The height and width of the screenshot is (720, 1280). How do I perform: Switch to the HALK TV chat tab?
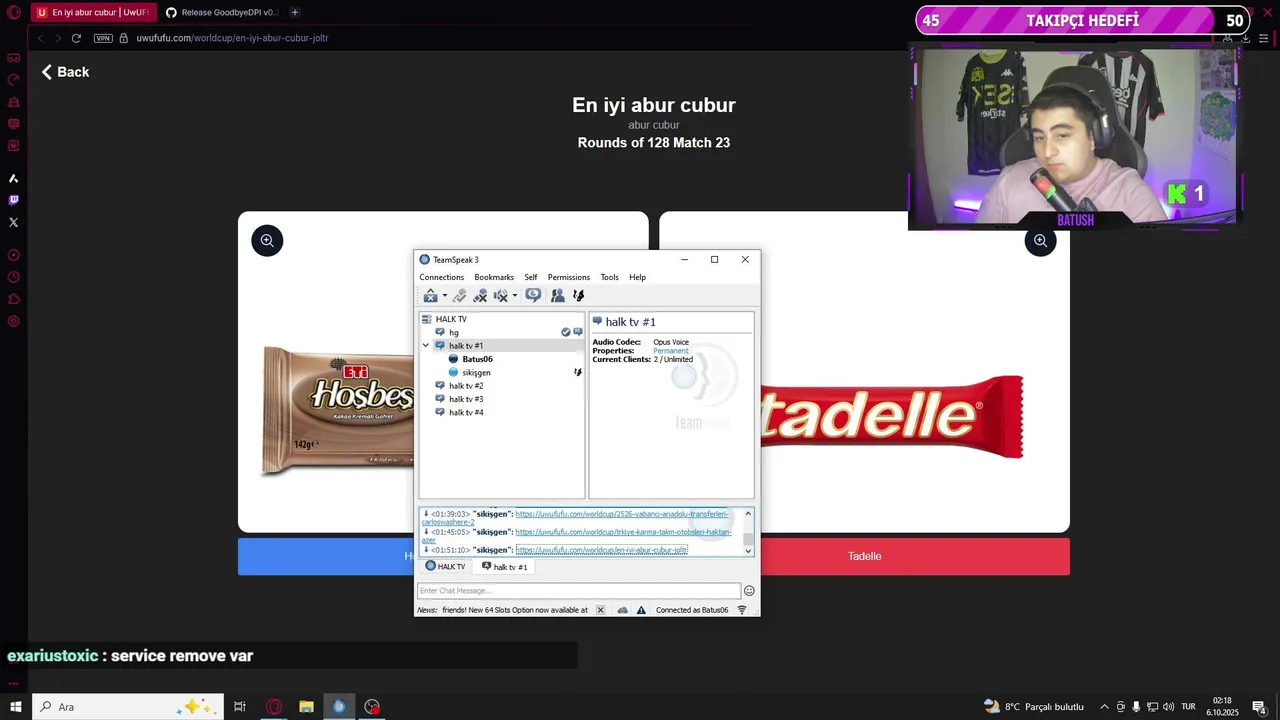click(x=446, y=566)
